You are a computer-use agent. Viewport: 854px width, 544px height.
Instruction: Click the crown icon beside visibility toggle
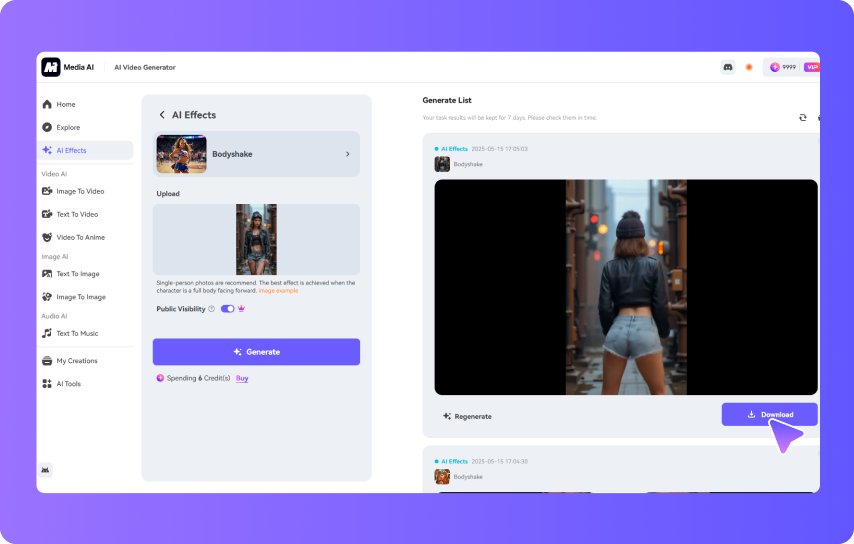(241, 309)
